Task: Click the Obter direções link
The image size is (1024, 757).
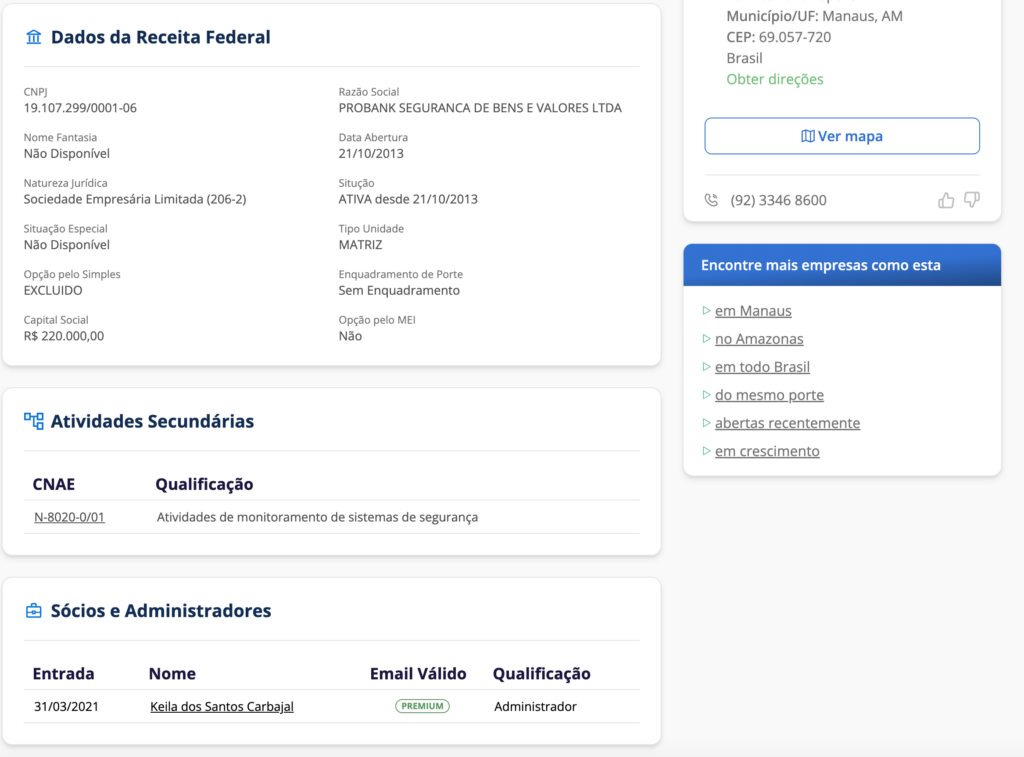Action: tap(775, 79)
